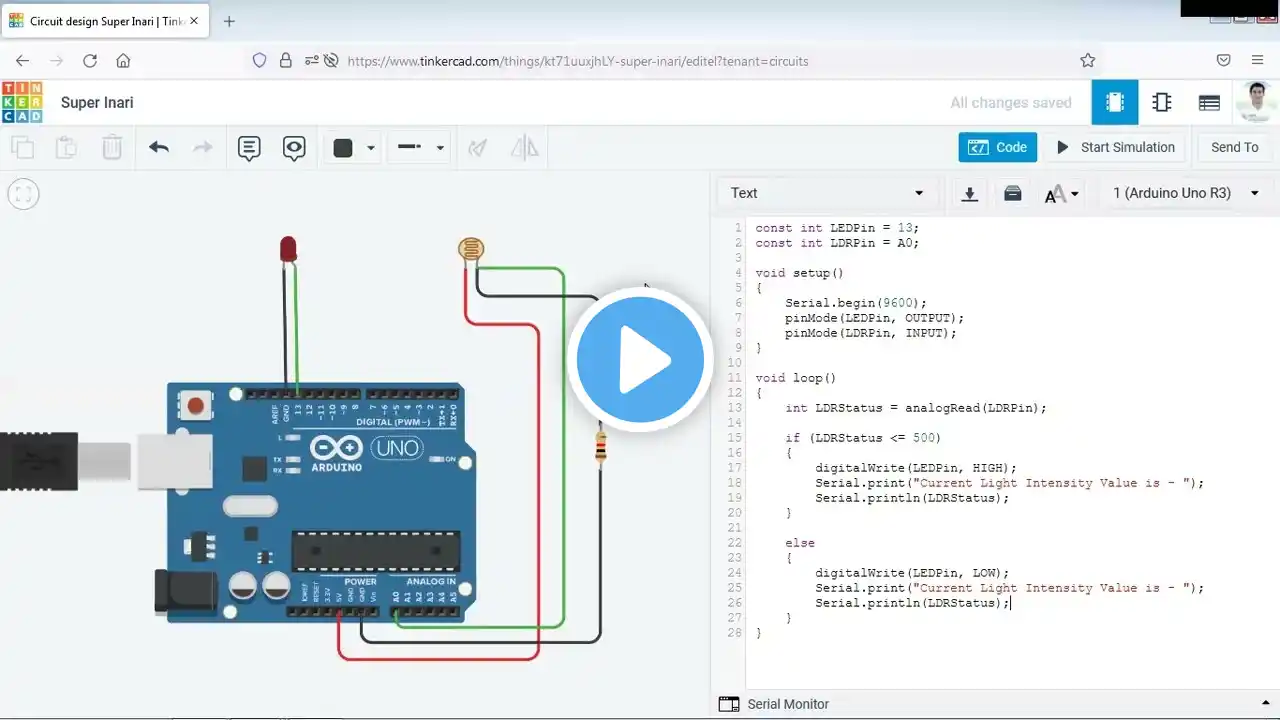Open the font size dropdown
The height and width of the screenshot is (720, 1280).
[1062, 194]
